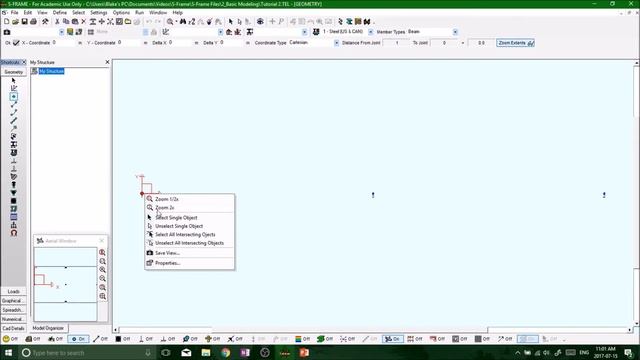Select the pointer tool in Geometry sidebar
Viewport: 640px width, 360px height.
tap(13, 80)
